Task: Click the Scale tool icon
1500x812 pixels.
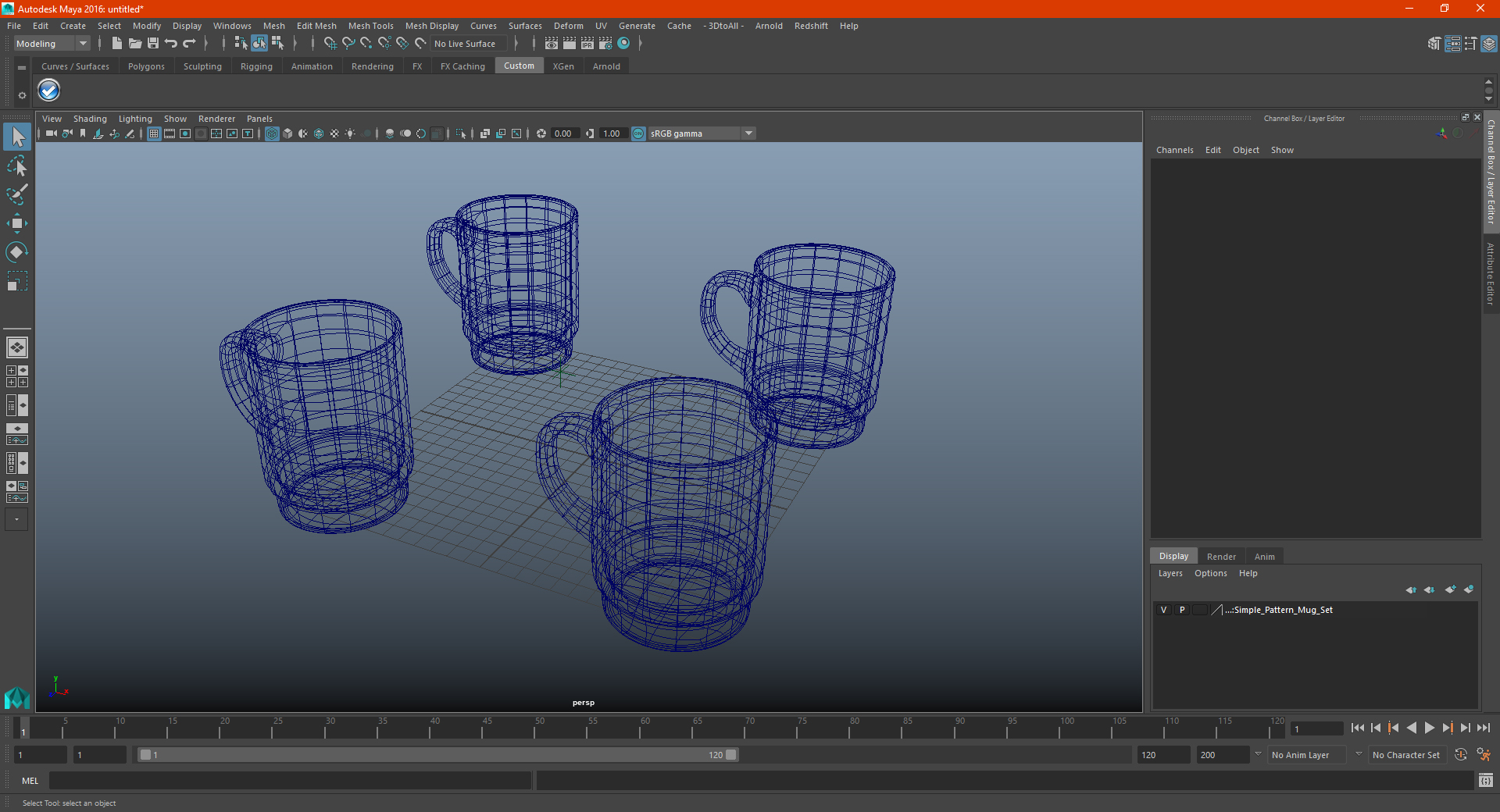Action: tap(17, 281)
